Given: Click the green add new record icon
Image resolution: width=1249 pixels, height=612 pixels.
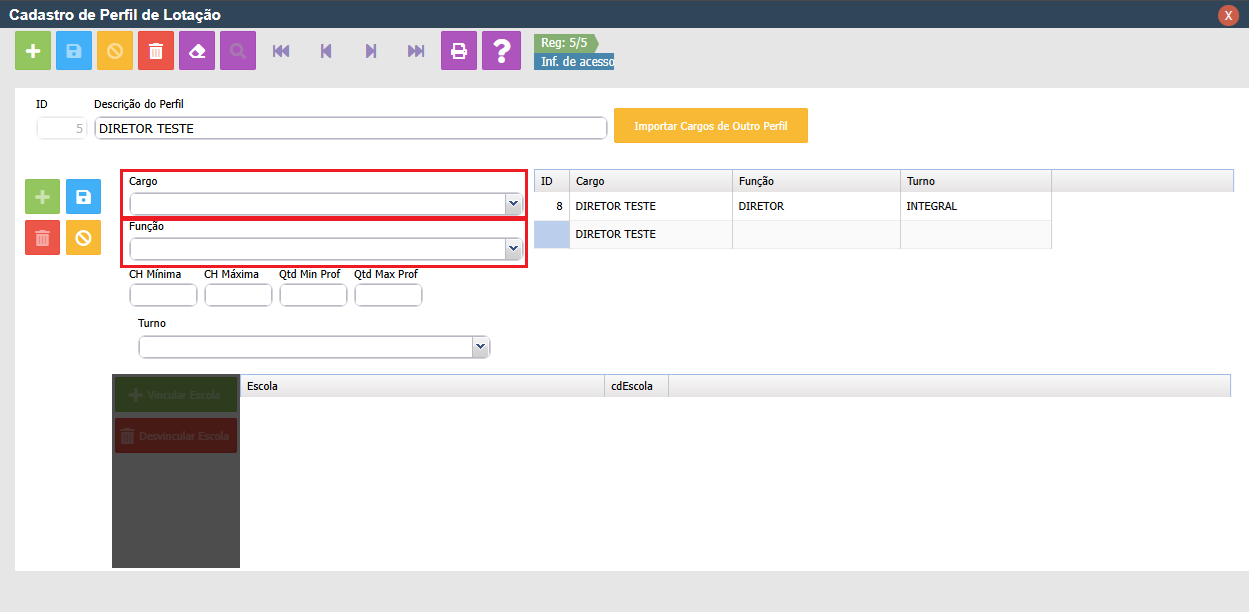Looking at the screenshot, I should [33, 51].
